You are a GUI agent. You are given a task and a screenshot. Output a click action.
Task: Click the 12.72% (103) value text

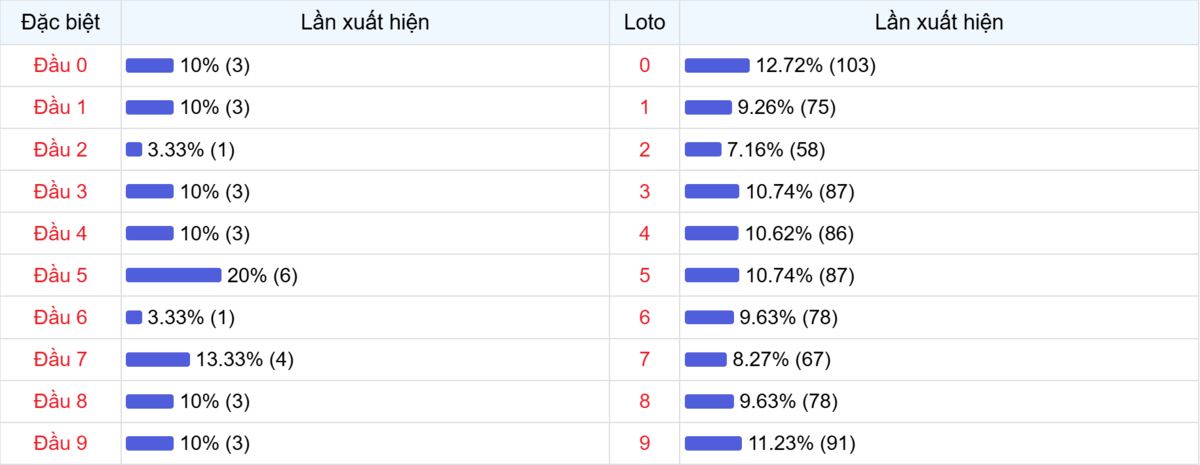pyautogui.click(x=816, y=65)
